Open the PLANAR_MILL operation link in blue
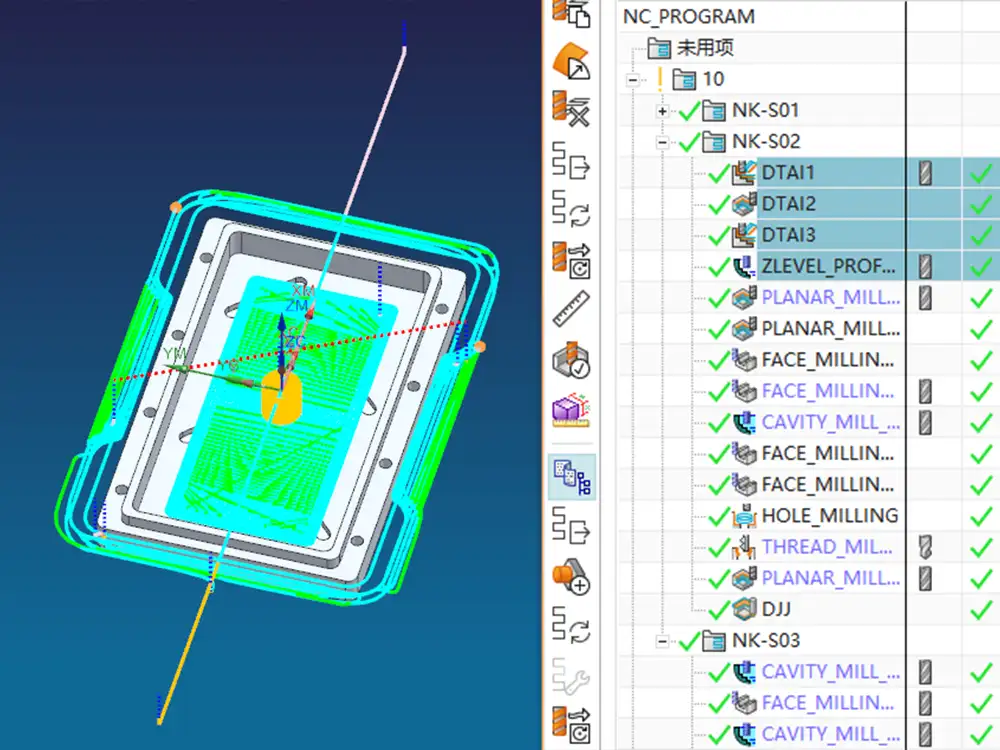 [829, 297]
